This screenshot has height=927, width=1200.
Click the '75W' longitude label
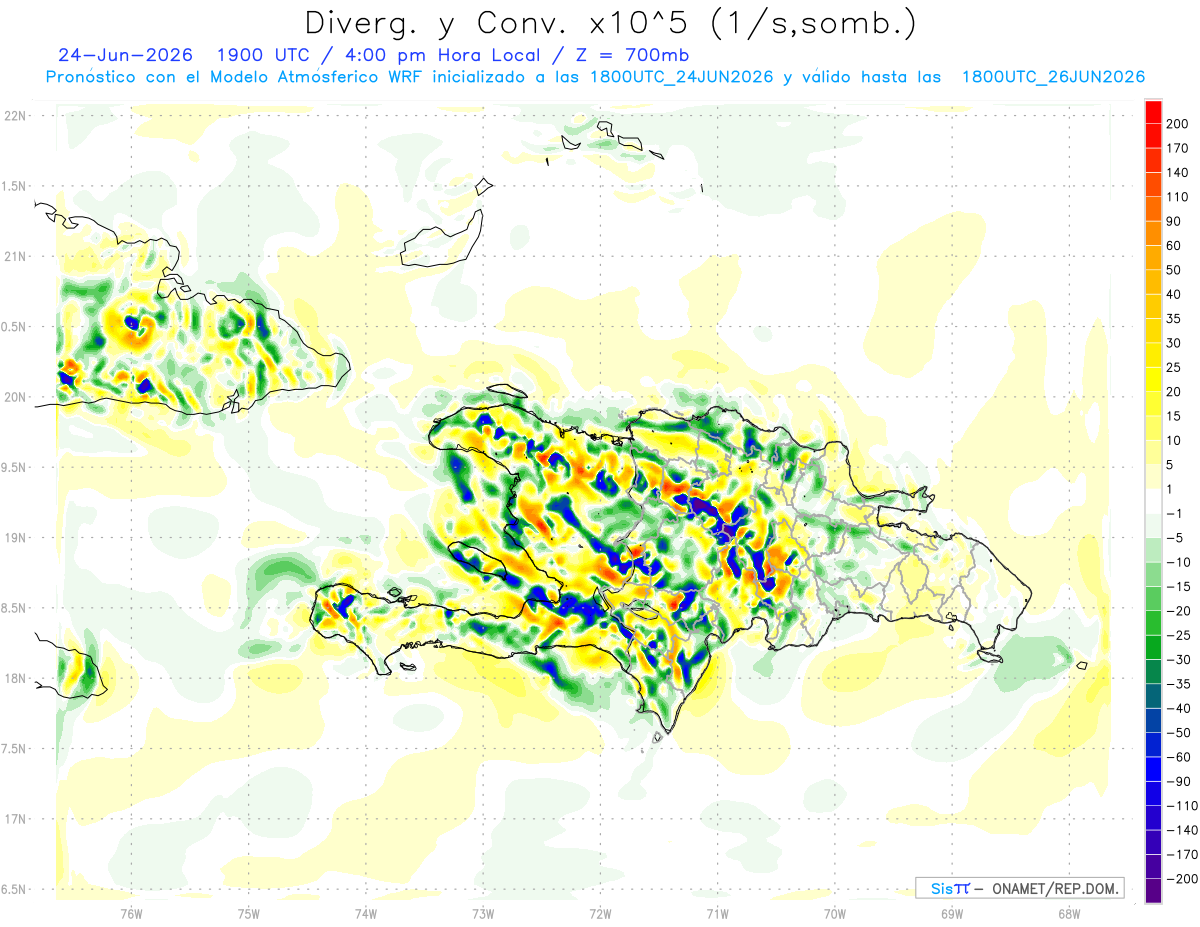[248, 912]
